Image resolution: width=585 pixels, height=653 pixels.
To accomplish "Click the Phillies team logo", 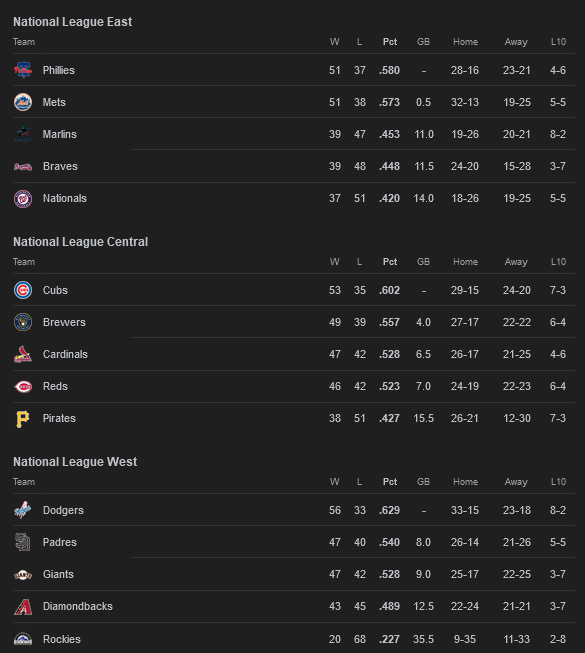I will point(23,70).
